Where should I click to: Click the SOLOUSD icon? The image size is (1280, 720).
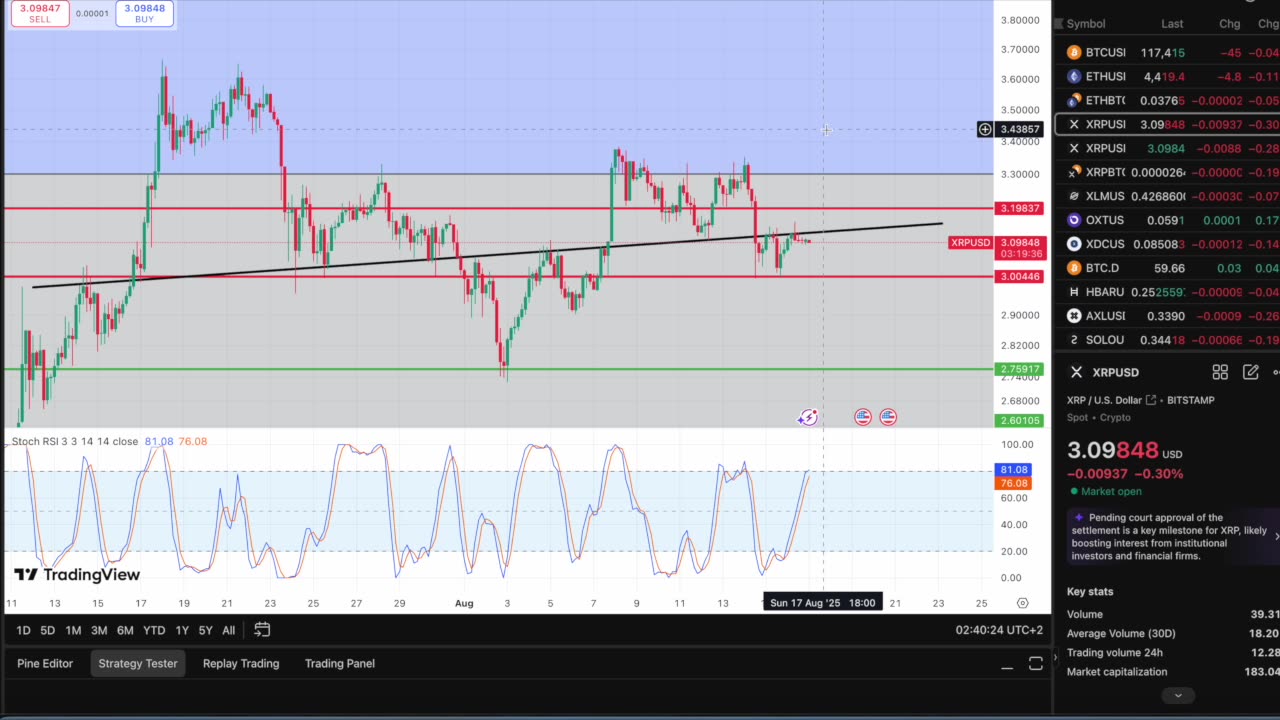[x=1074, y=340]
